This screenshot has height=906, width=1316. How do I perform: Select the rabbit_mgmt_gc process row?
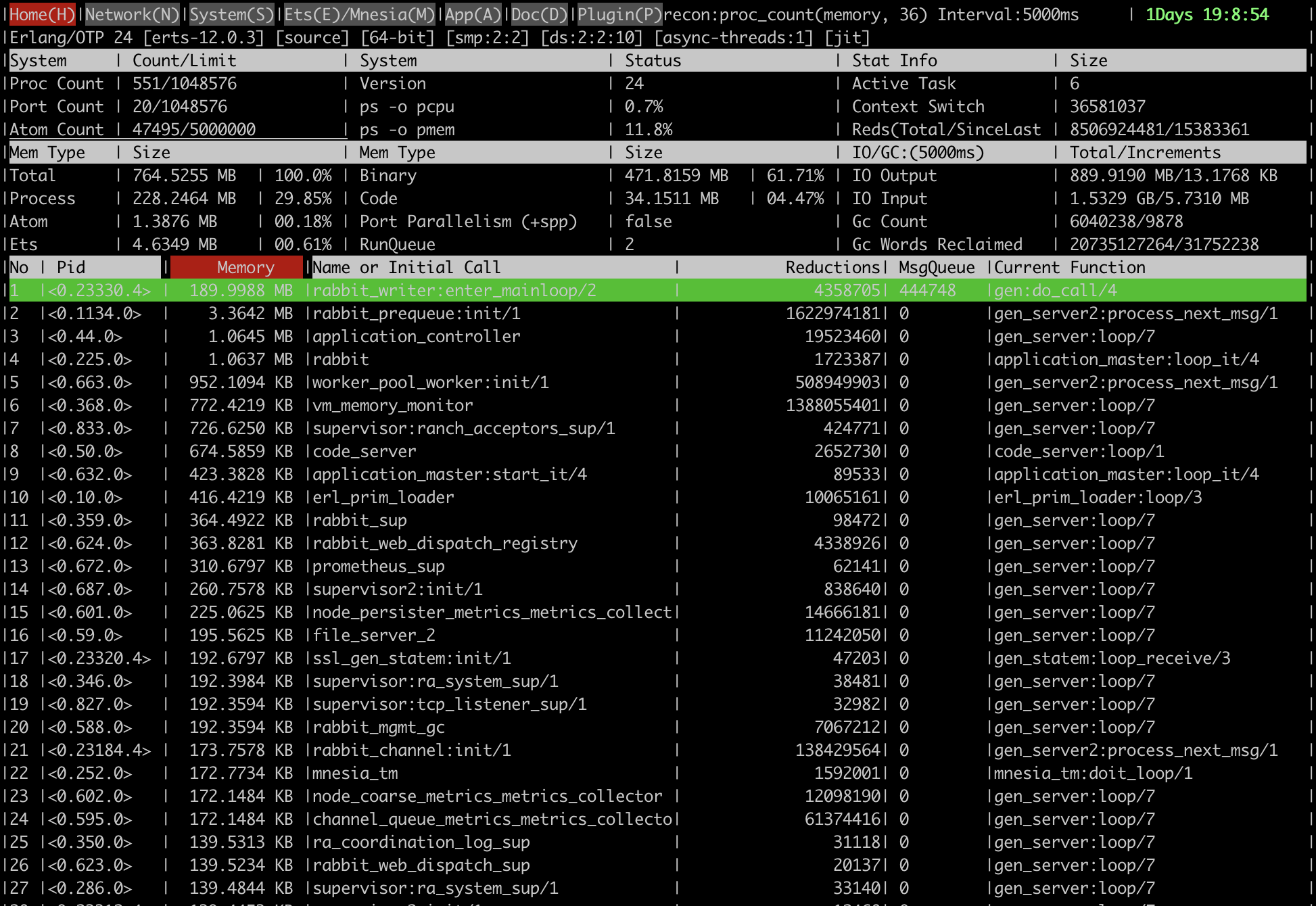[x=657, y=727]
